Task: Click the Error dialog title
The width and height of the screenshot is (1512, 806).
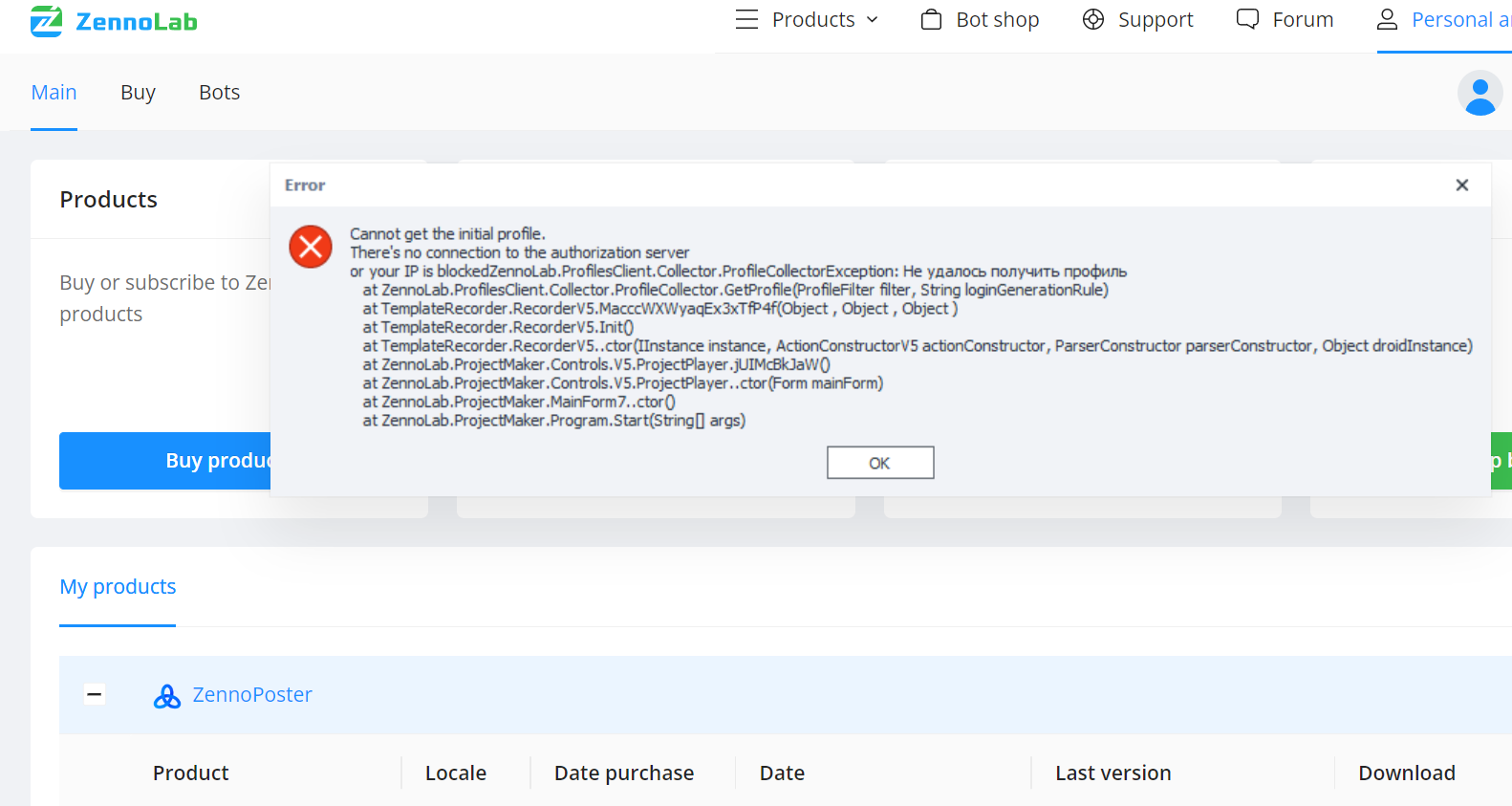Action: coord(305,185)
